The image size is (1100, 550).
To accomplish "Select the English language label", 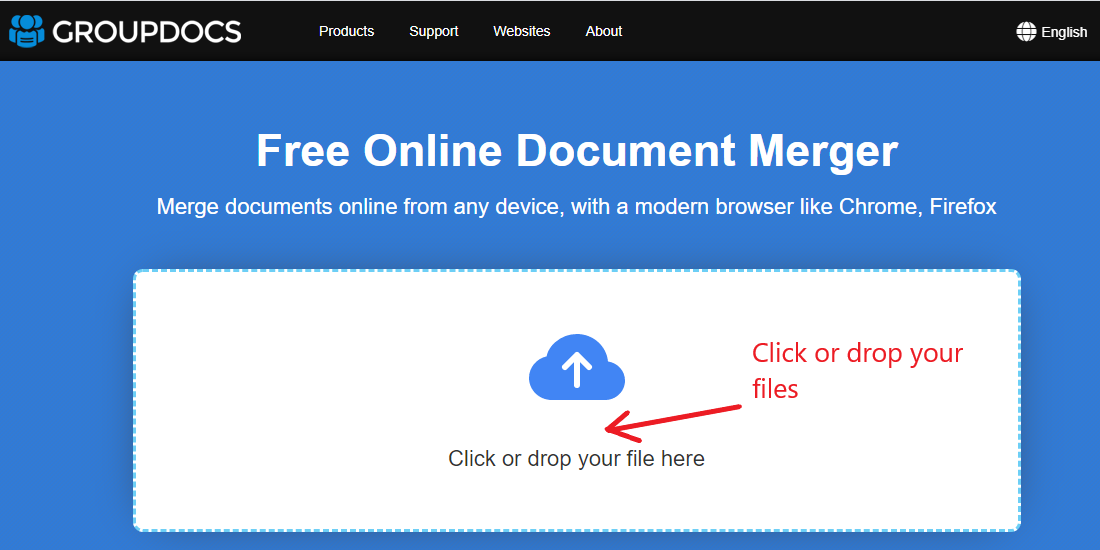I will [1064, 32].
